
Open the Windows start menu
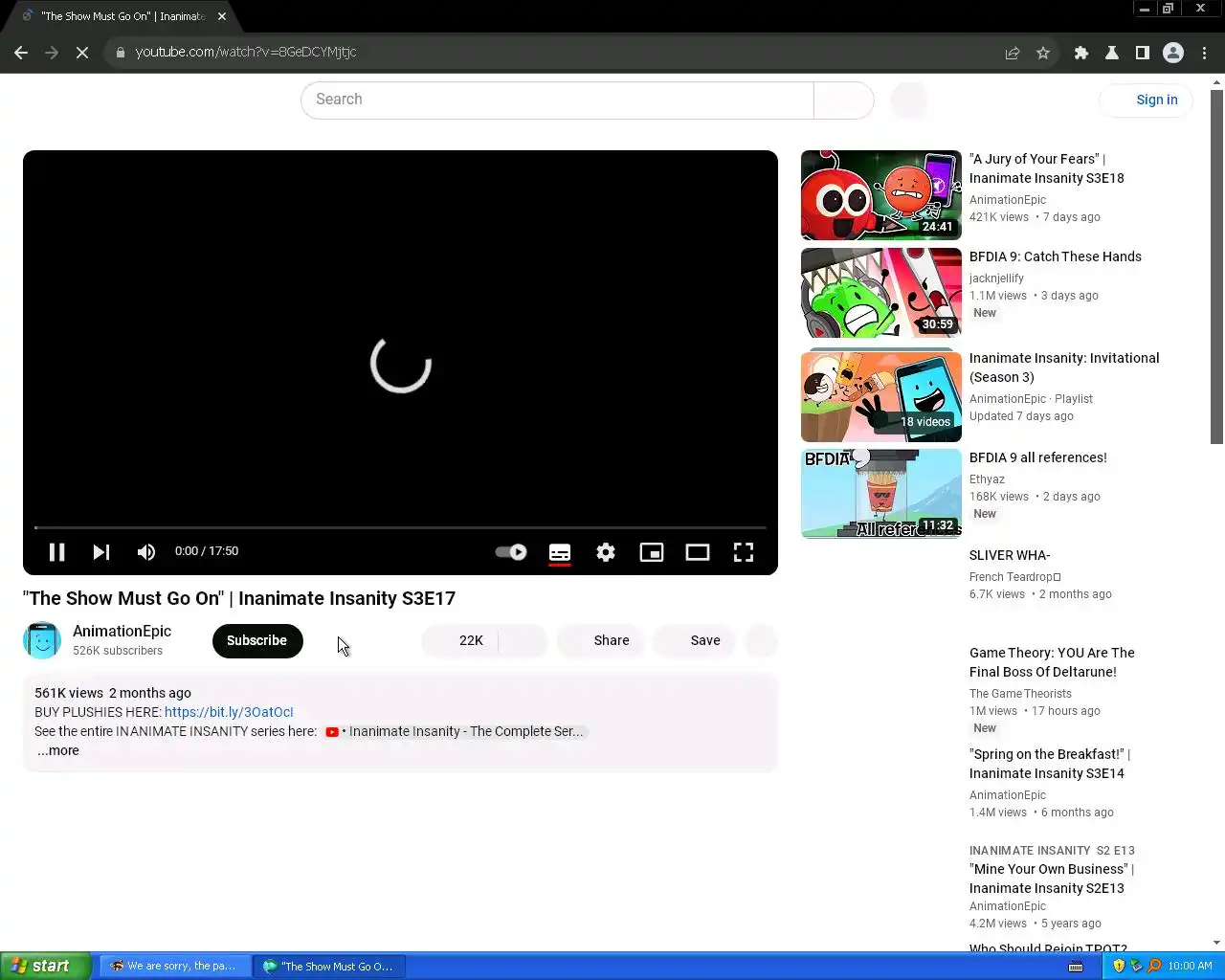tap(45, 966)
